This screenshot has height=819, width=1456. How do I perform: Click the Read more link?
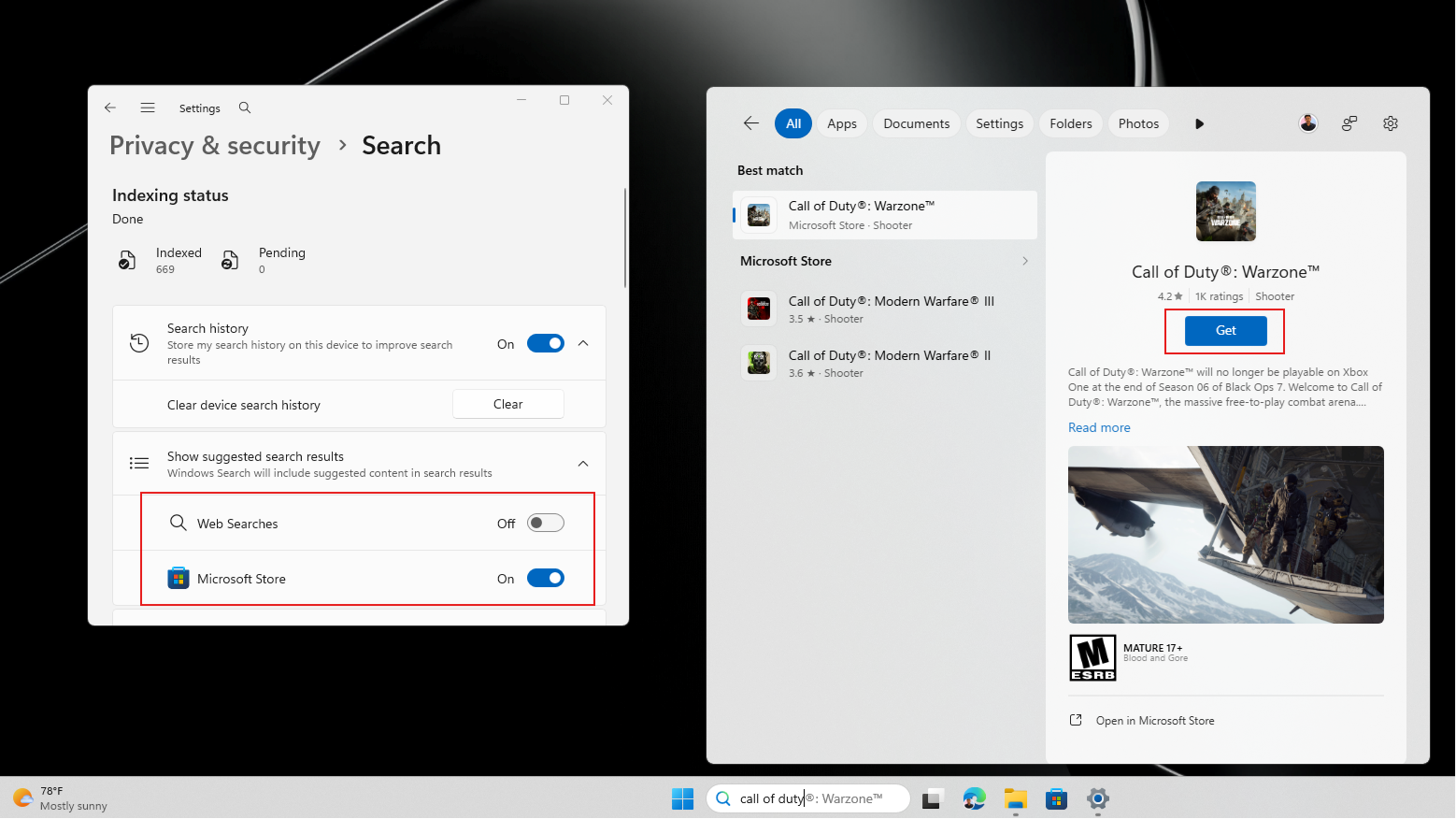point(1099,427)
